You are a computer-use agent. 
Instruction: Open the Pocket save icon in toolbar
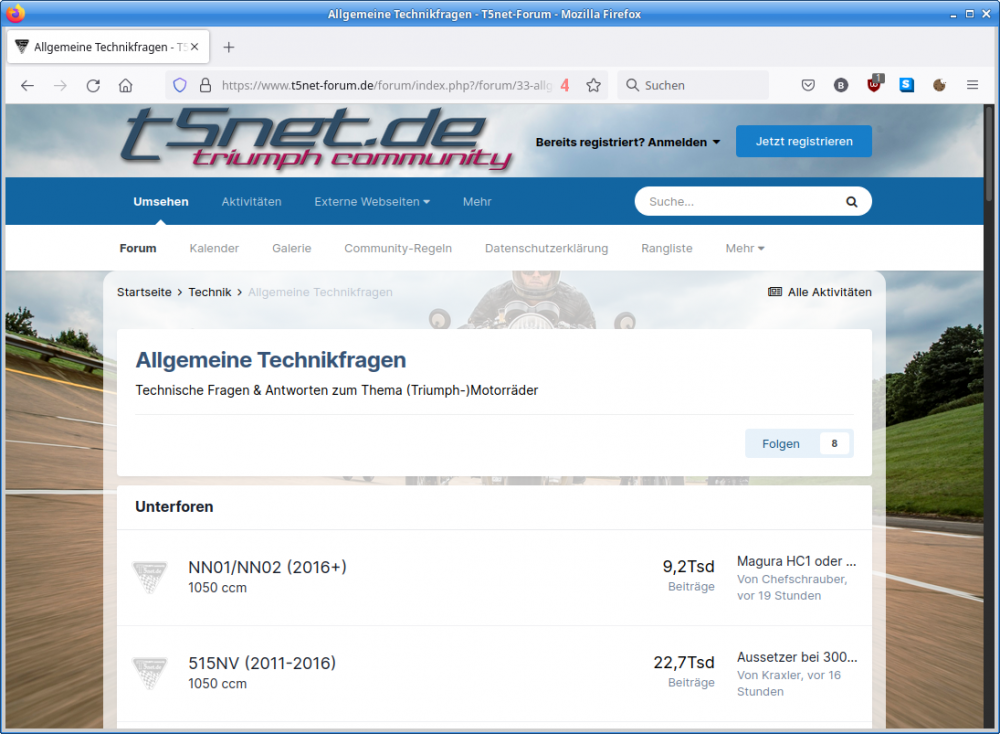pyautogui.click(x=808, y=86)
